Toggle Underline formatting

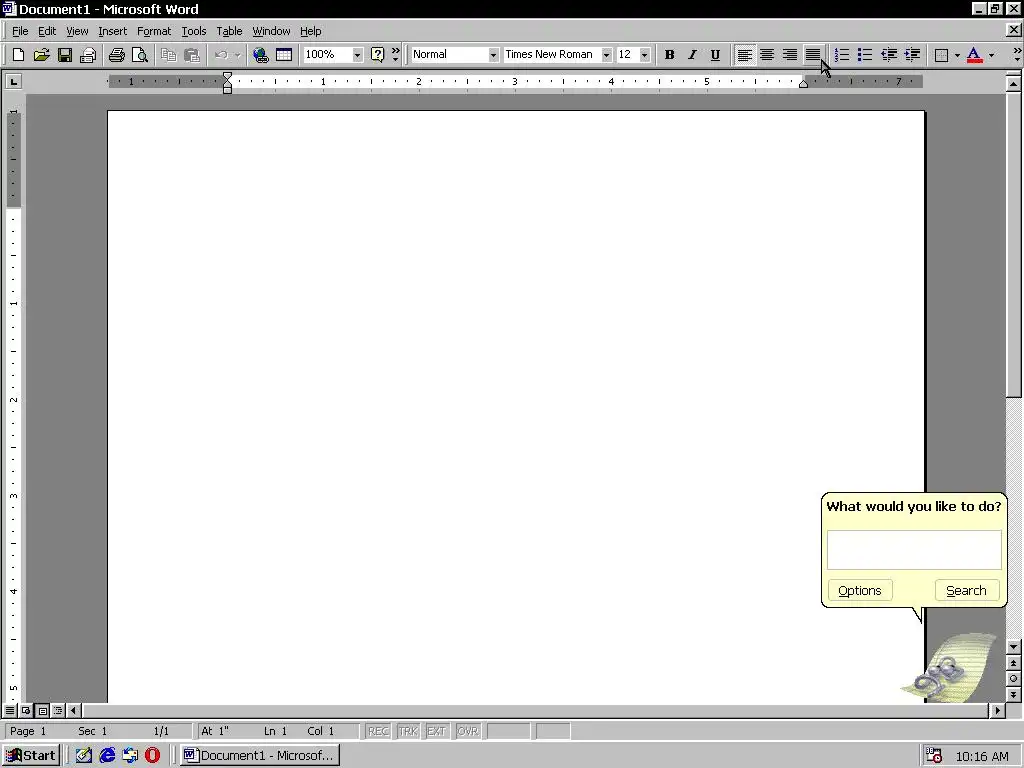(x=715, y=55)
